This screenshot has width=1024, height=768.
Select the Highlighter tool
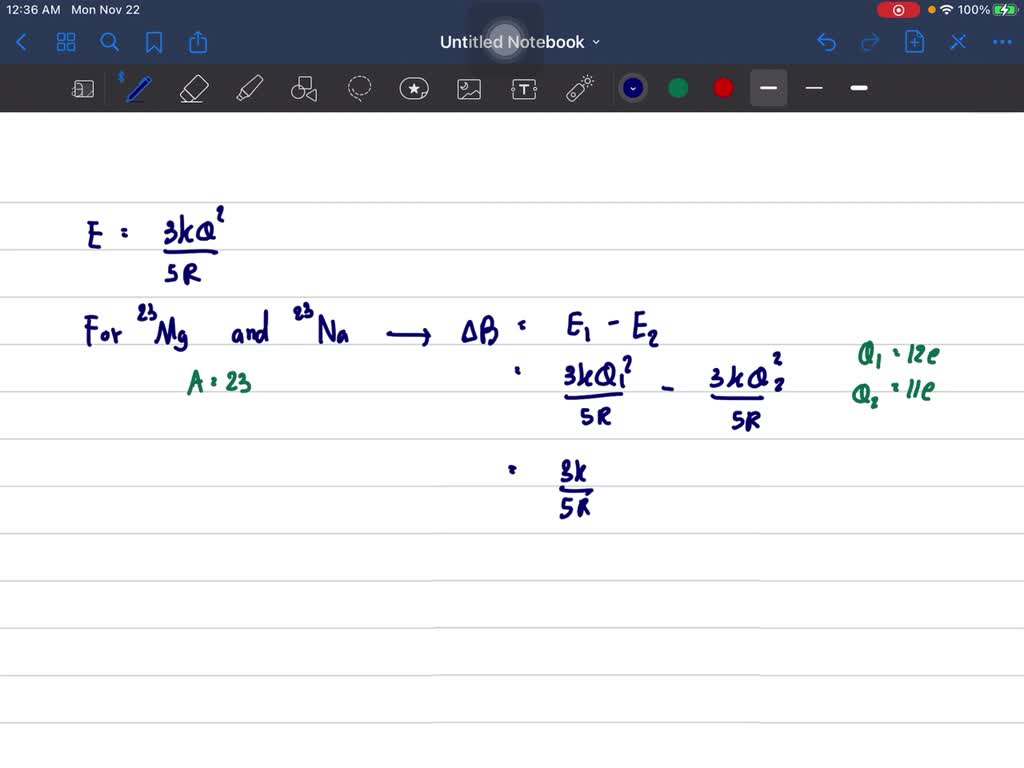coord(249,88)
